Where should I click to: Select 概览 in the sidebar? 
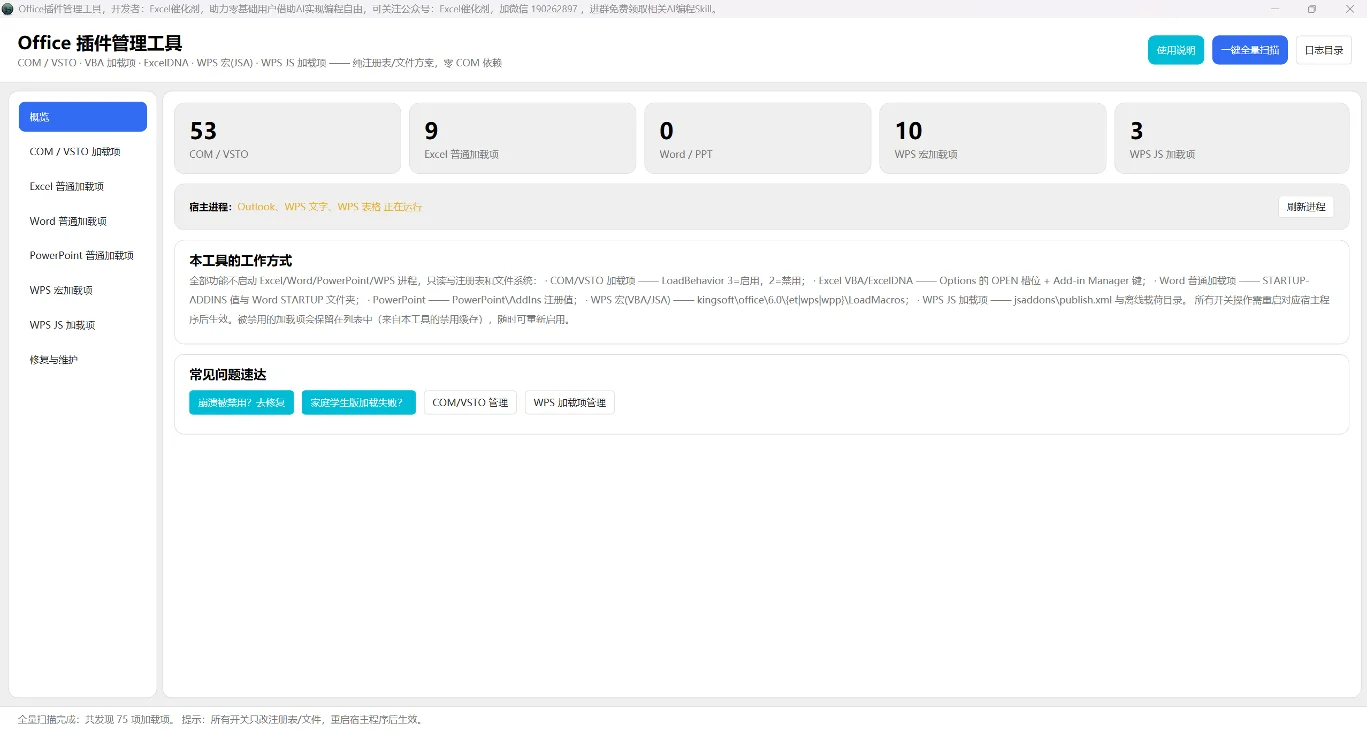tap(83, 117)
